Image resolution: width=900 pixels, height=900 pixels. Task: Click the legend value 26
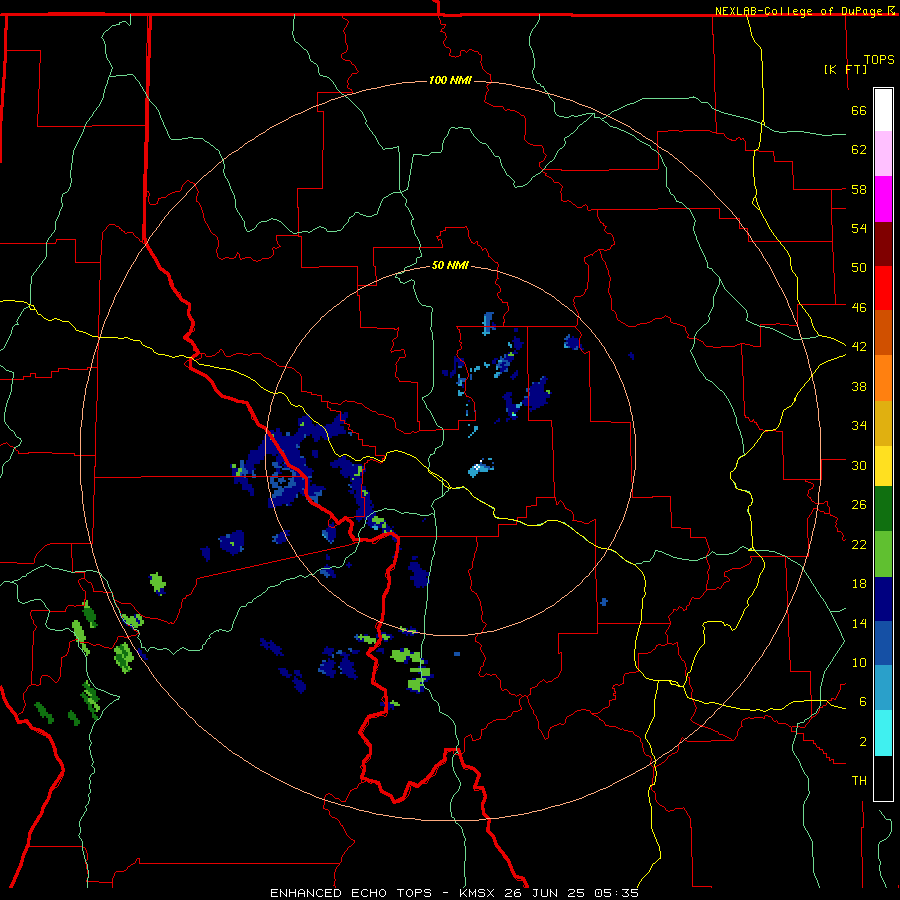[859, 505]
